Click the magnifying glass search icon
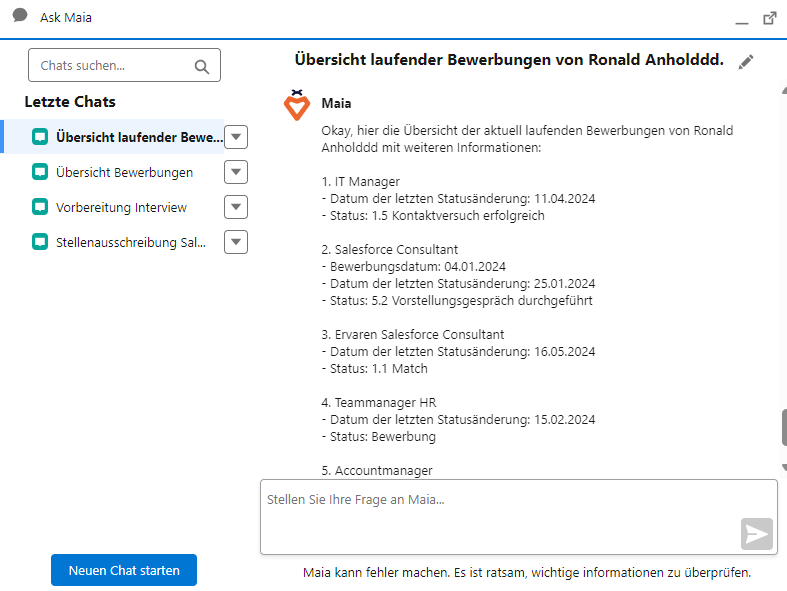Viewport: 787px width, 591px height. tap(202, 67)
